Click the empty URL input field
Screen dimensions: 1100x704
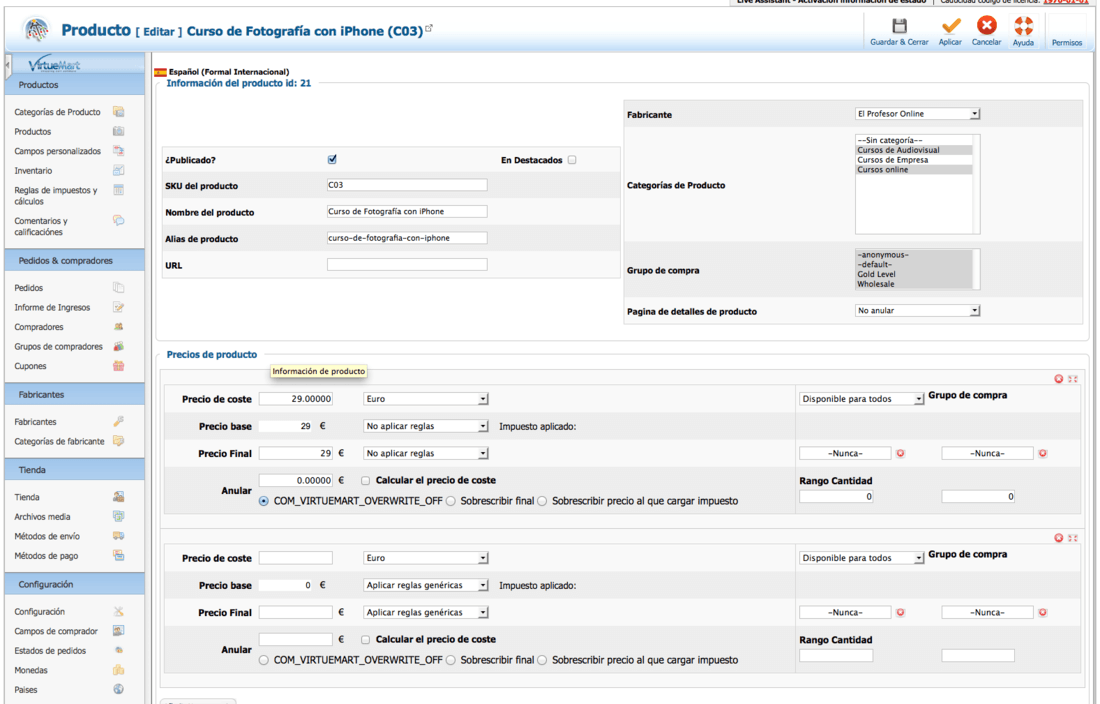tap(407, 265)
